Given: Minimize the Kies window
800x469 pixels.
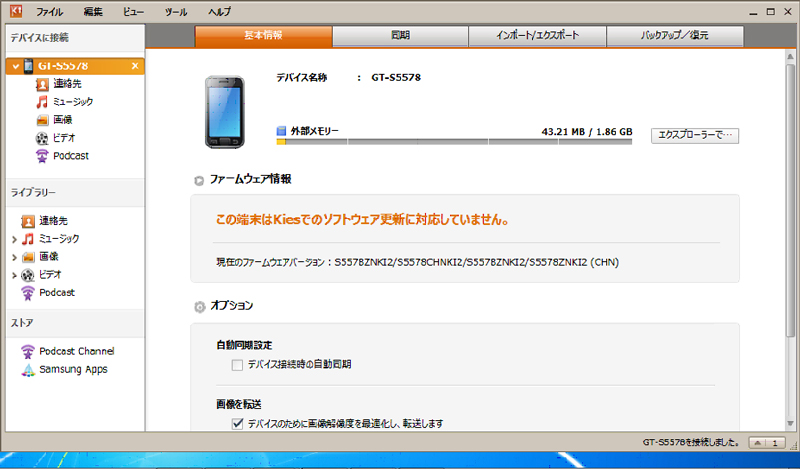Looking at the screenshot, I should [x=753, y=12].
